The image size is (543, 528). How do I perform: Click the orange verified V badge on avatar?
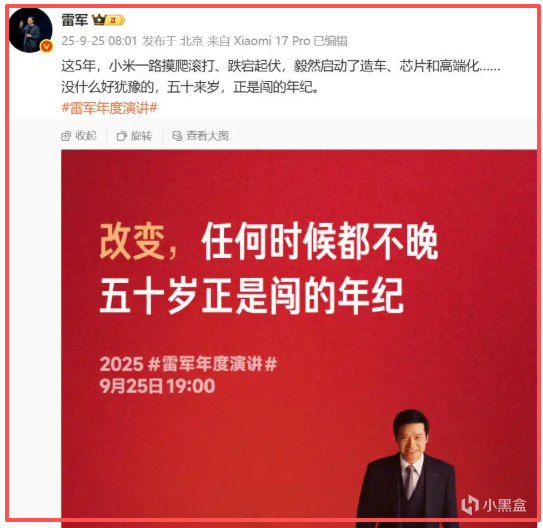tap(47, 46)
